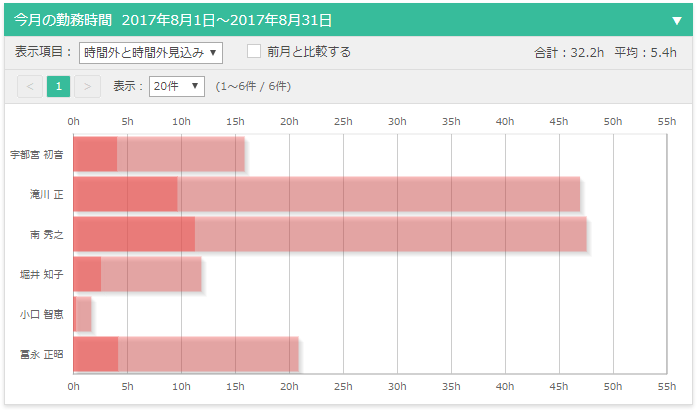This screenshot has height=410, width=697.
Task: Go to previous page arrow
Action: coord(30,87)
